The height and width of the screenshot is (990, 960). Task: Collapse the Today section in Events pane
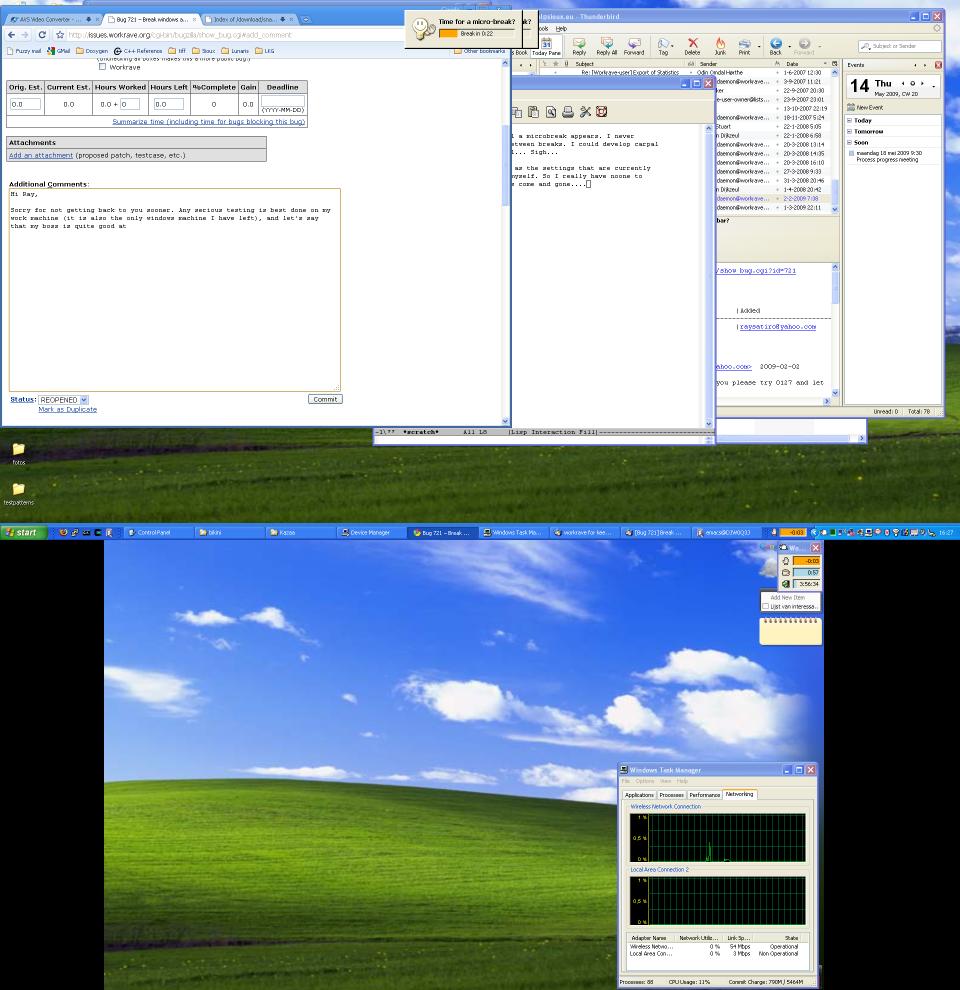click(x=850, y=120)
